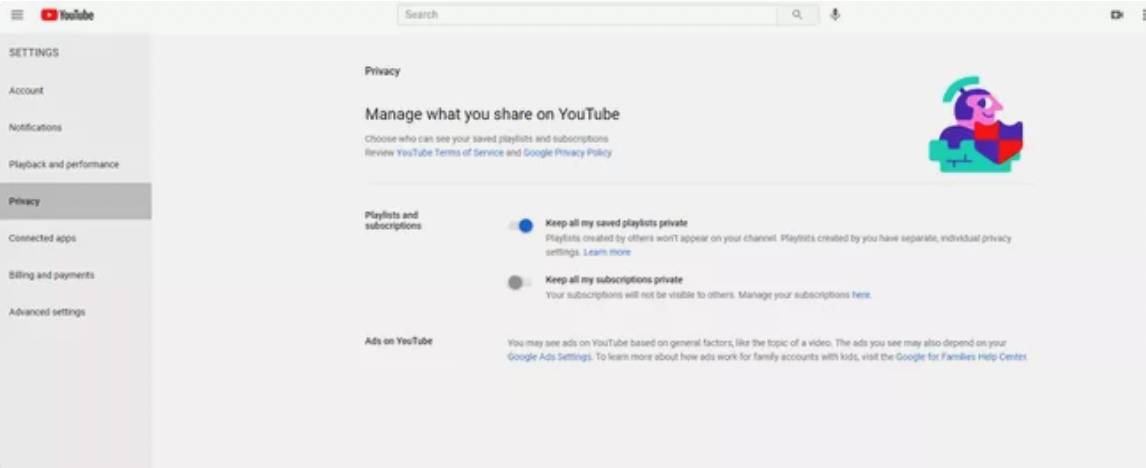Open YouTube Terms of Service link
1146x468 pixels.
450,153
